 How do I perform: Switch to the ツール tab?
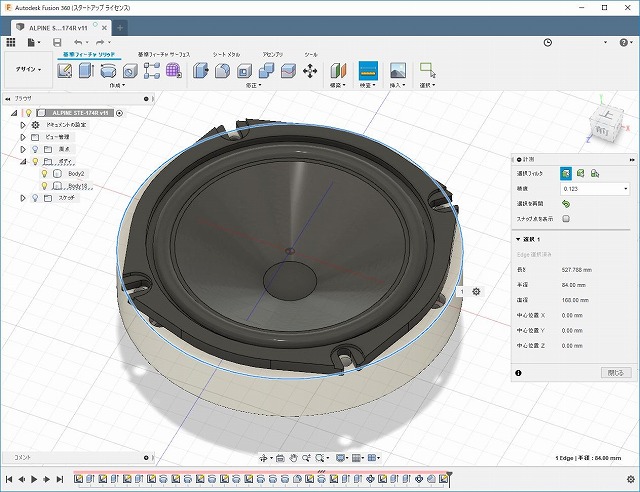[x=311, y=54]
